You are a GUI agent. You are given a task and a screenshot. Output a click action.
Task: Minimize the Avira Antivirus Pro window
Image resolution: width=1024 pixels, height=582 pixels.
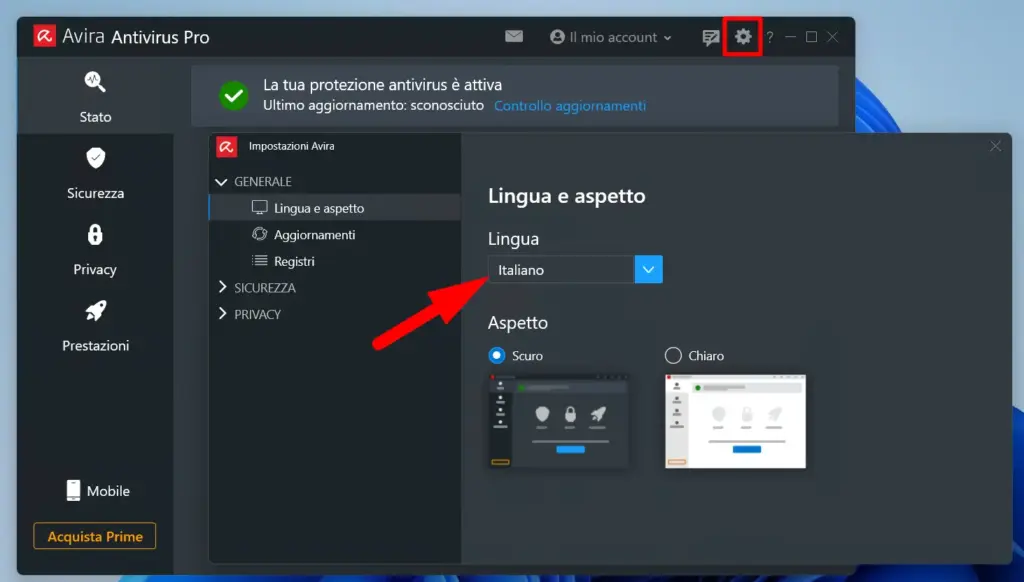click(790, 37)
